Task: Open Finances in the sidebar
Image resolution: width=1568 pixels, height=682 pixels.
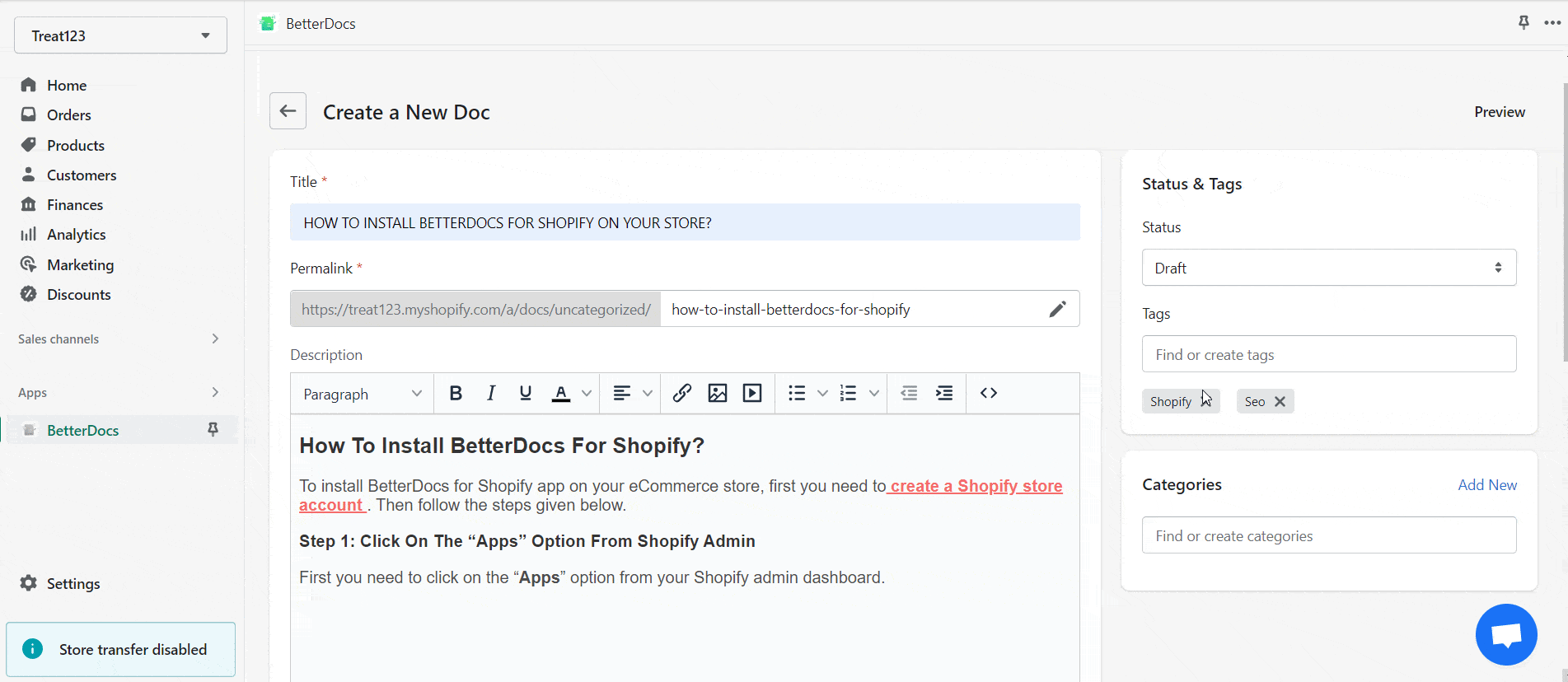Action: pyautogui.click(x=74, y=204)
